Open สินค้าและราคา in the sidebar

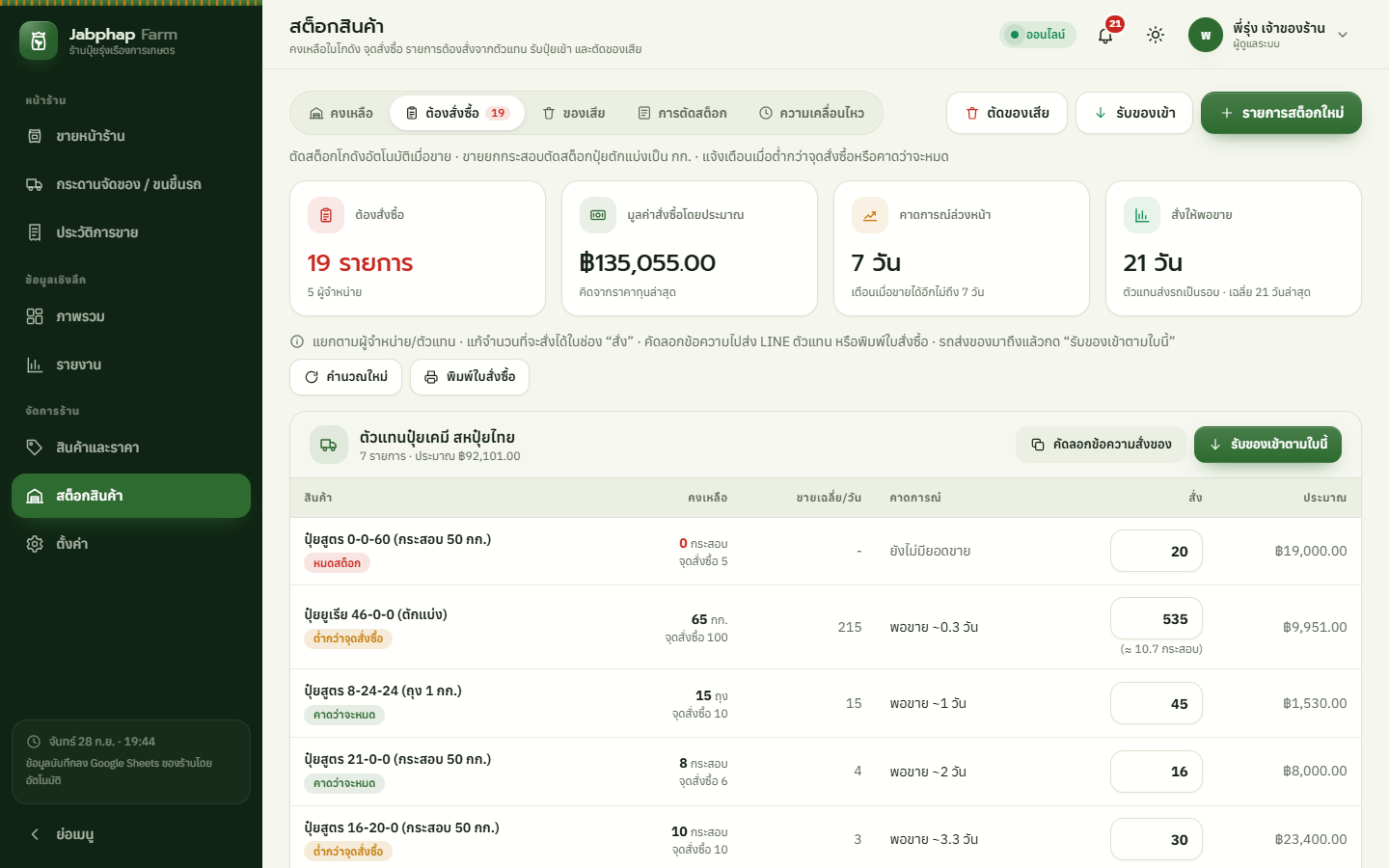pyautogui.click(x=131, y=448)
